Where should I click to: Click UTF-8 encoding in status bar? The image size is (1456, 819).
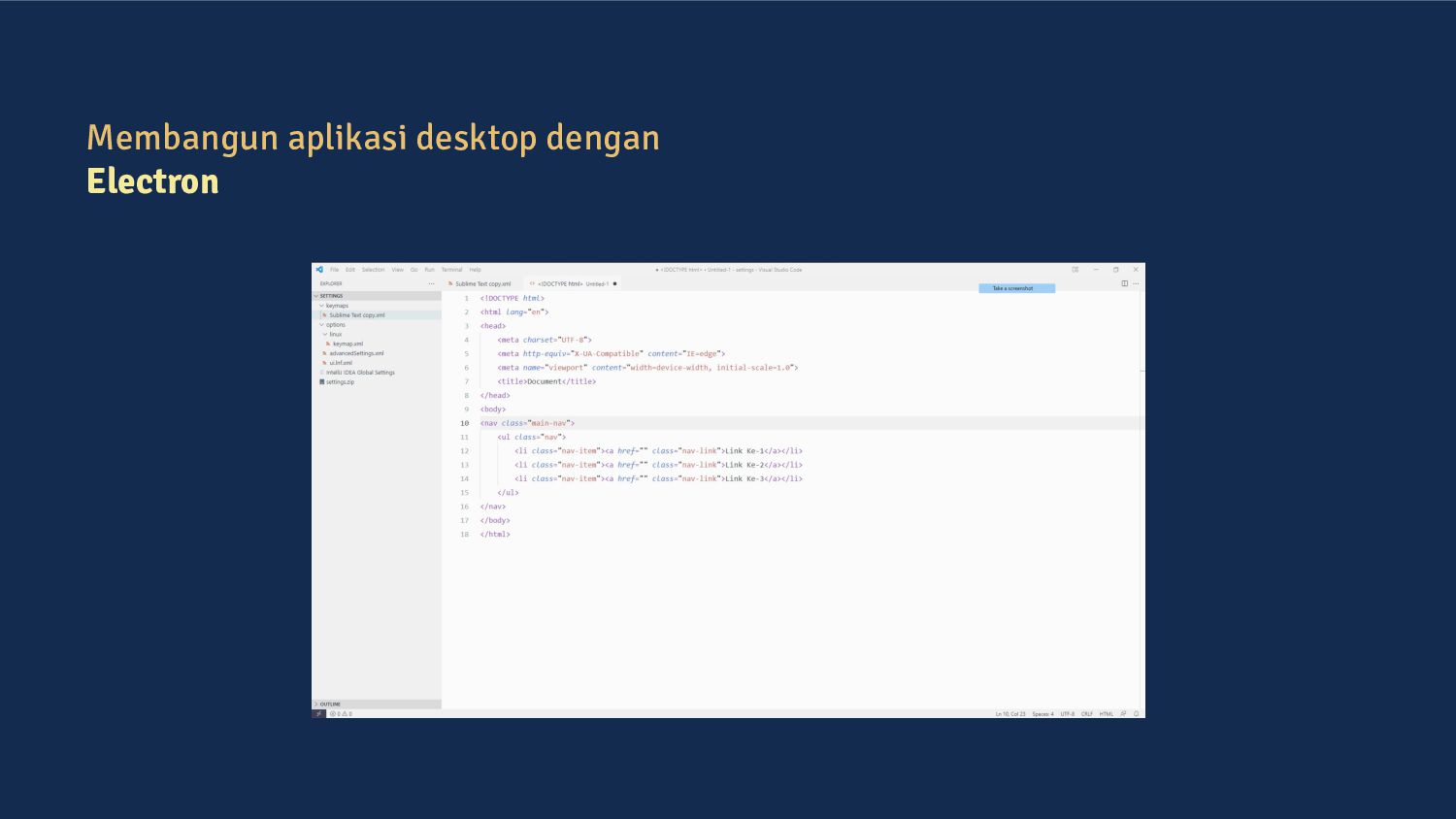[x=1068, y=714]
